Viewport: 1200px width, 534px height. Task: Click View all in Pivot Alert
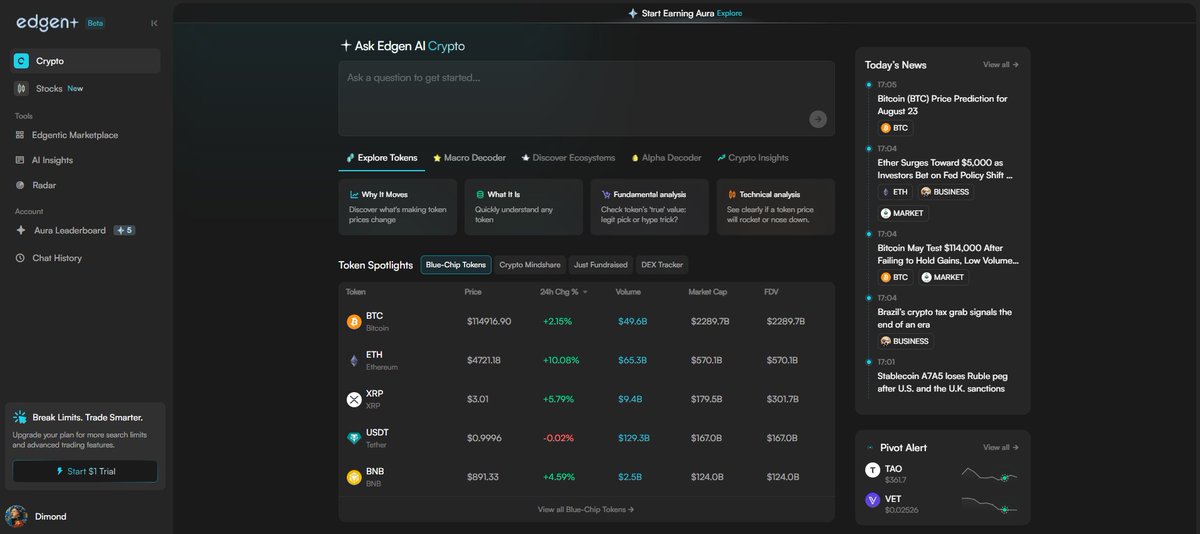pyautogui.click(x=1001, y=448)
